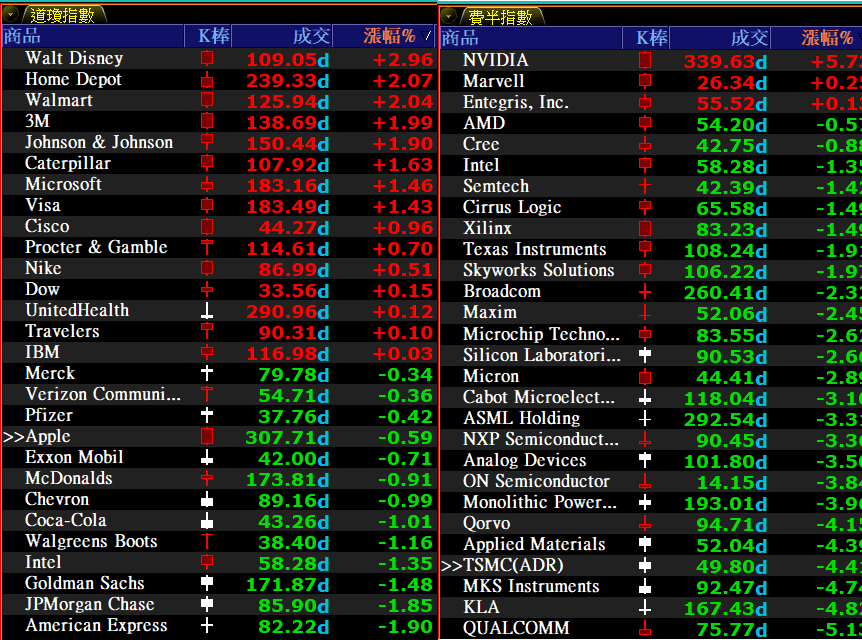Click the Exxon Mobil candlestick icon

coord(207,457)
